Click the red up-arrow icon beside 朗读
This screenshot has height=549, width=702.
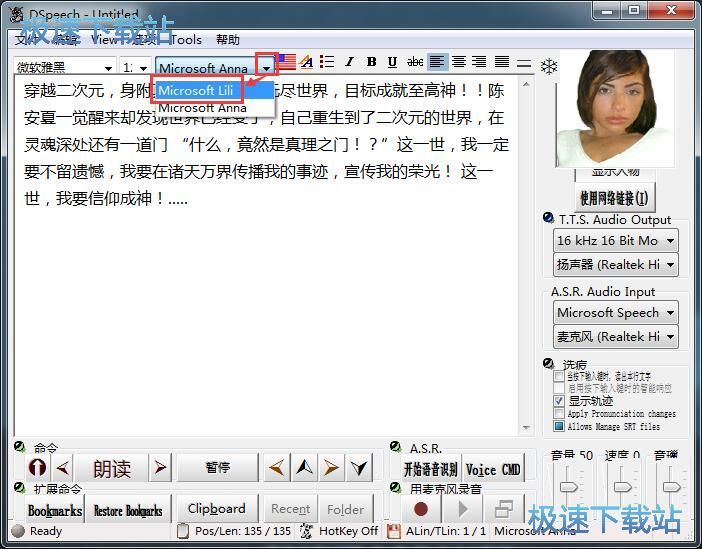37,468
